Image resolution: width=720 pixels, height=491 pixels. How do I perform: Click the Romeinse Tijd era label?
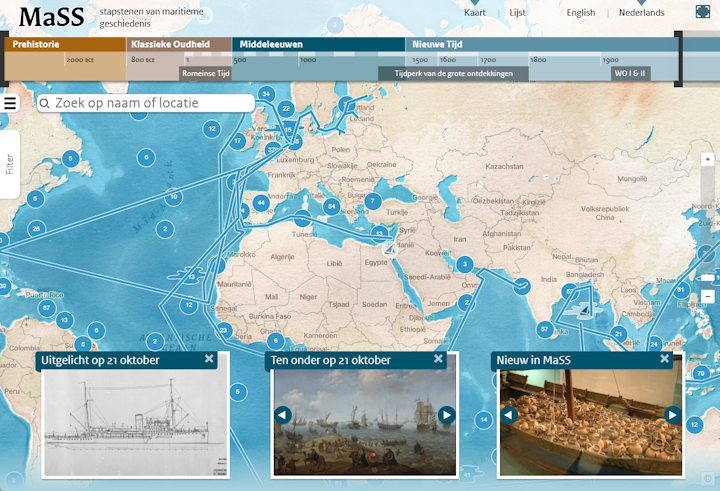tap(205, 73)
